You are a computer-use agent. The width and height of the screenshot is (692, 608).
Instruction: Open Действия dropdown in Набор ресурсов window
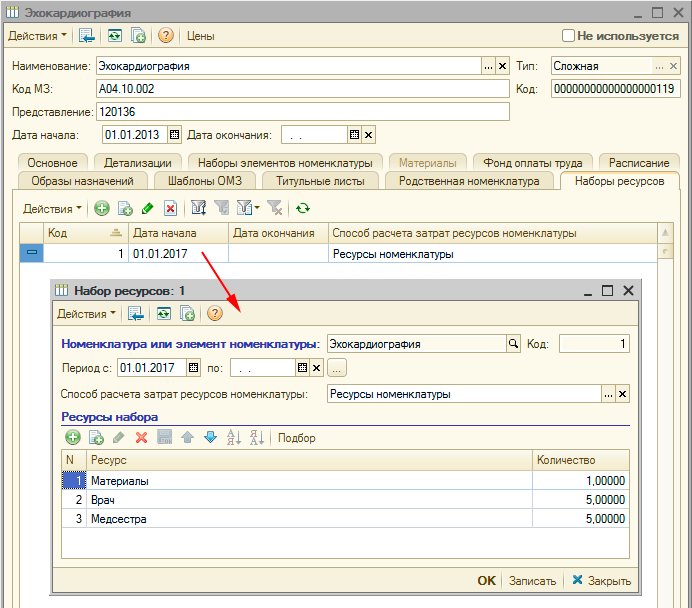pyautogui.click(x=86, y=313)
